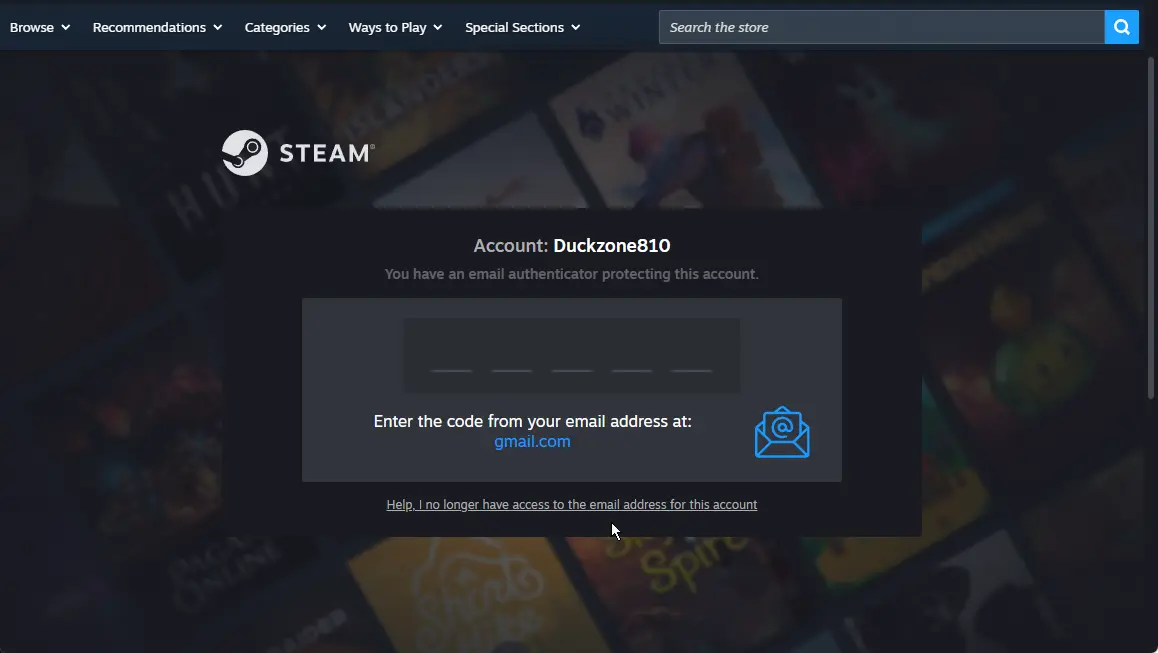Click the gmail.com email link

point(532,442)
